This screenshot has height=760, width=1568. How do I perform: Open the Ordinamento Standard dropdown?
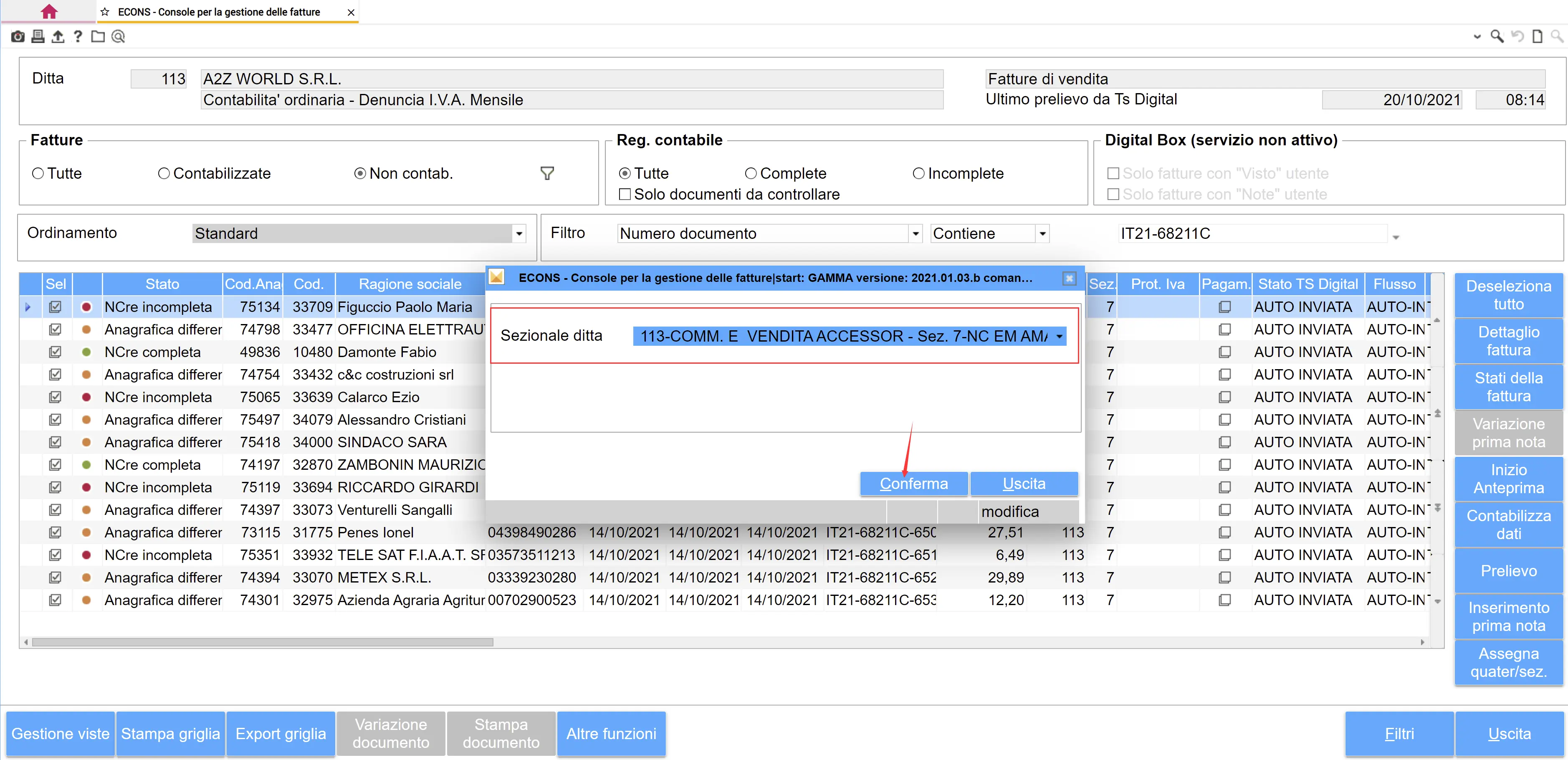(x=518, y=234)
